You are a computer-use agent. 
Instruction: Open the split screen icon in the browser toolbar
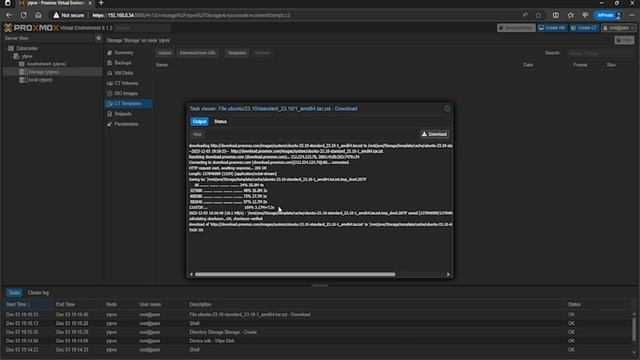(556, 15)
